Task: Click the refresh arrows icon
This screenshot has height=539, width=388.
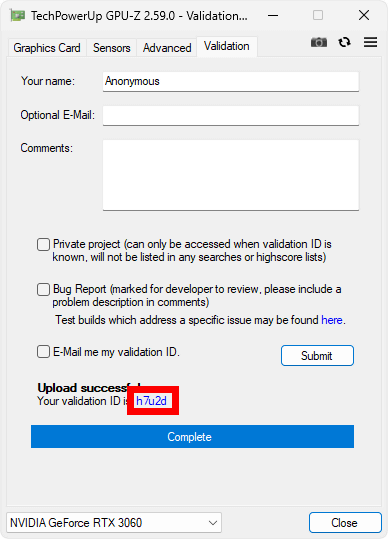Action: [344, 42]
